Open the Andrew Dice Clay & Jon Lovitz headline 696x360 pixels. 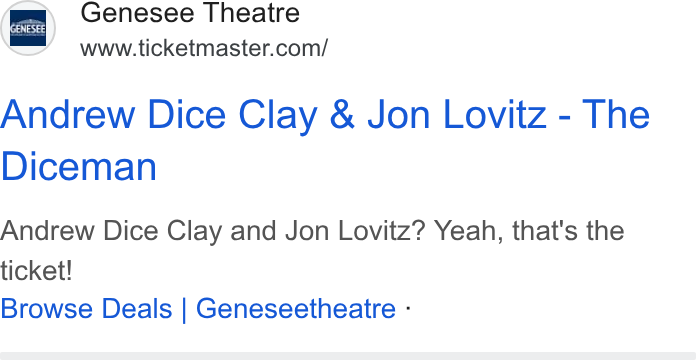[325, 140]
